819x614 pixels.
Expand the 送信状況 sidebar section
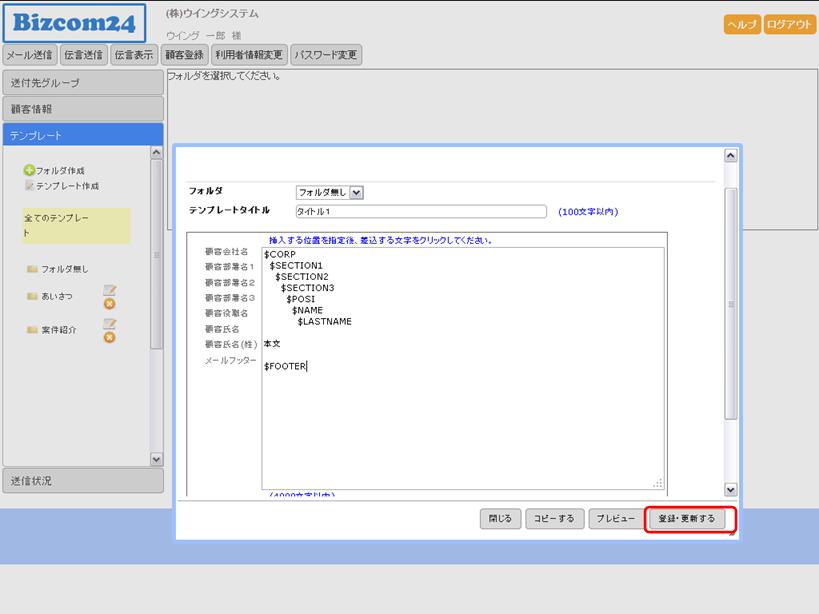[x=82, y=481]
